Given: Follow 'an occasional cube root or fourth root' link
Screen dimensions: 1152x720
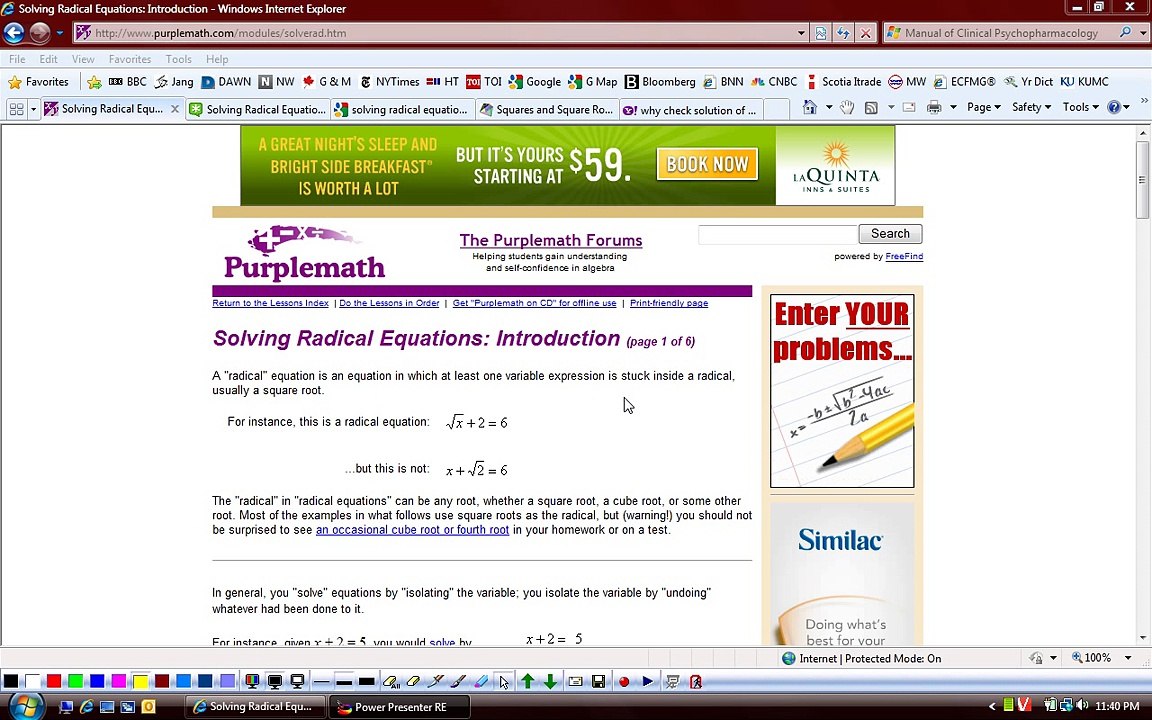Looking at the screenshot, I should coord(412,530).
